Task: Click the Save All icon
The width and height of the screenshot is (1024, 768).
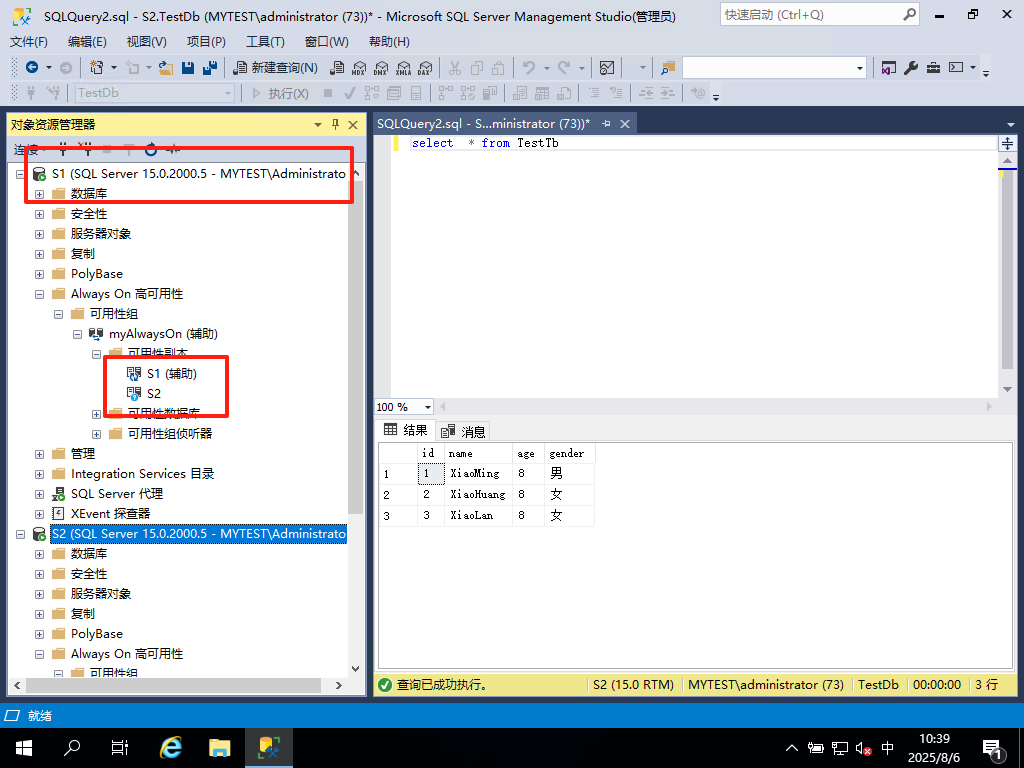Action: [x=210, y=67]
